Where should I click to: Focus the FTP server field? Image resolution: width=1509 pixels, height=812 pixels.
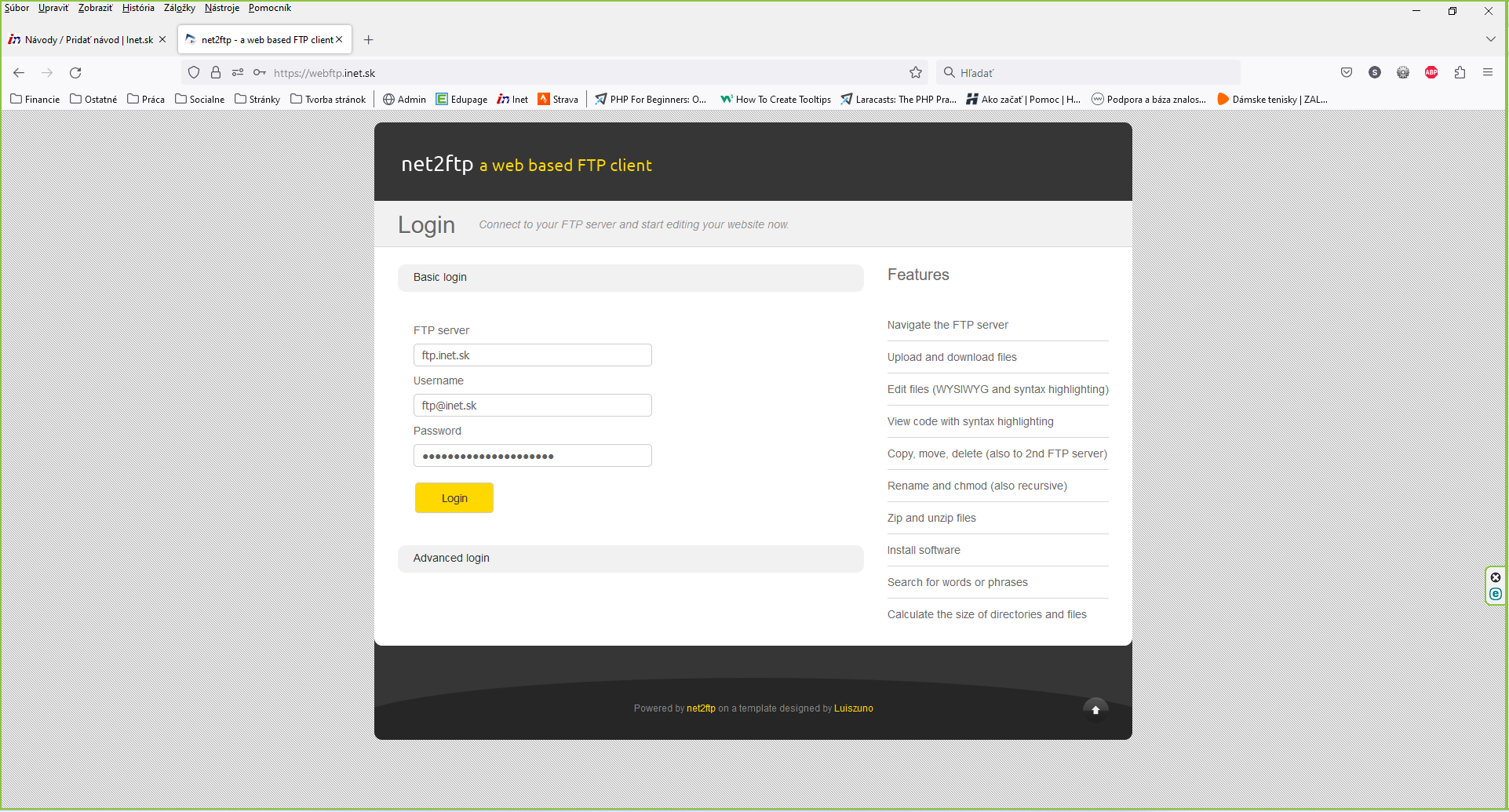coord(533,355)
